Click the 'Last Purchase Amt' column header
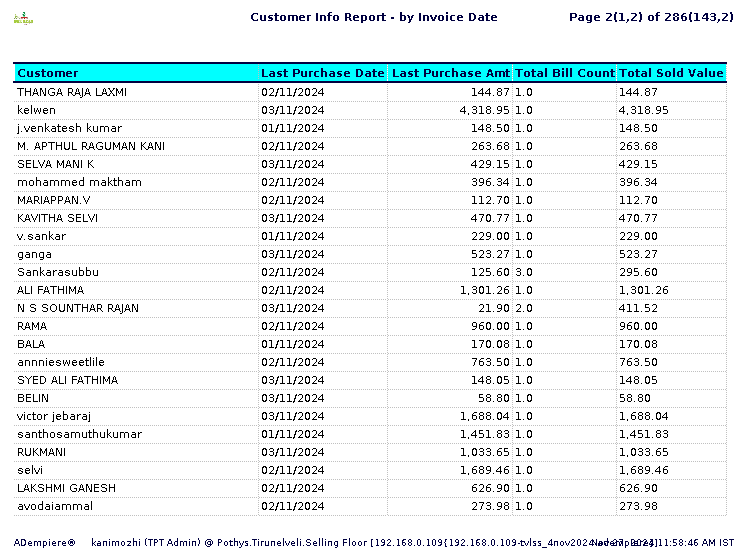 pos(450,73)
